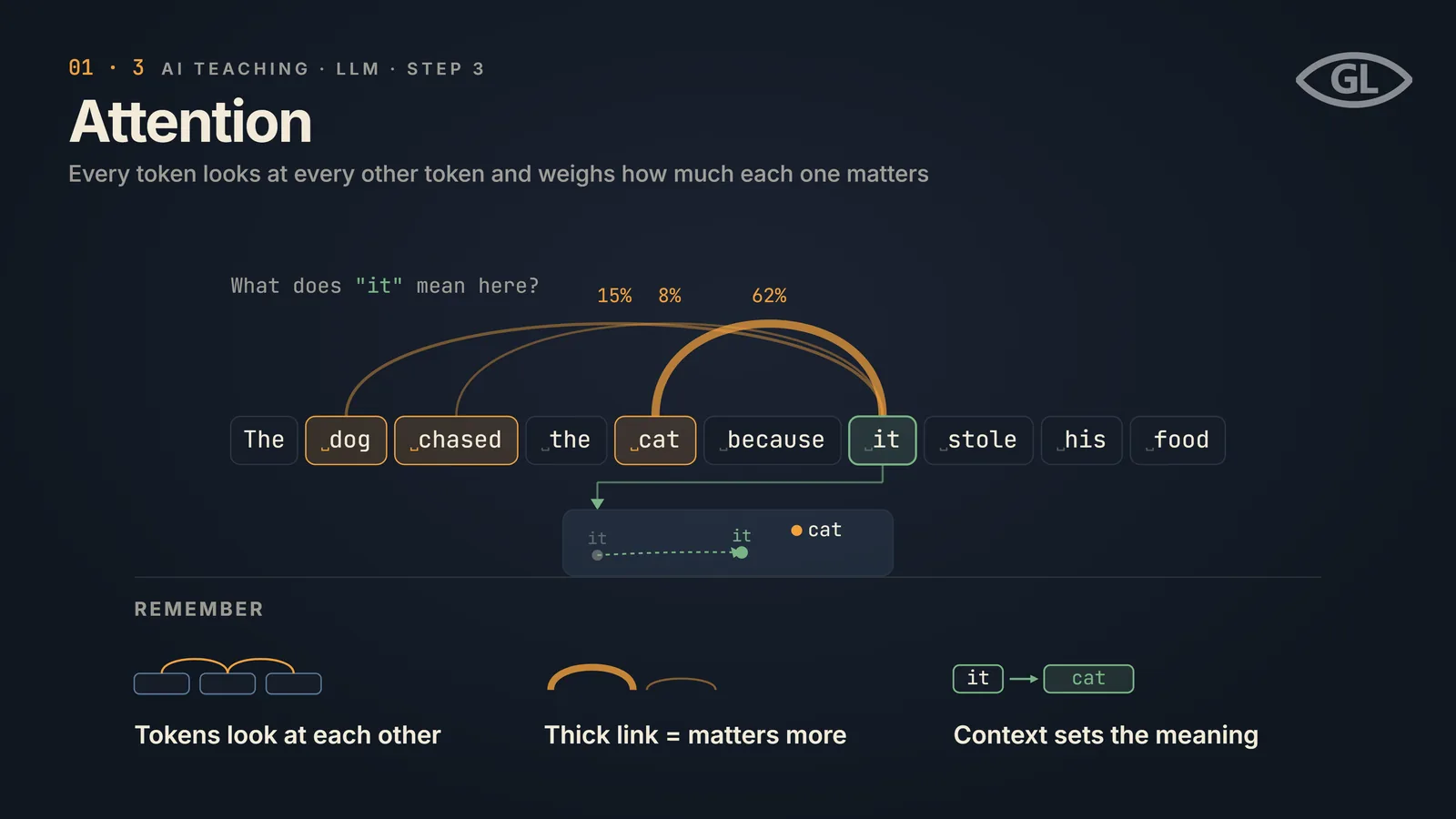Click the small "it" pill in Remember
This screenshot has width=1456, height=819.
pos(978,679)
